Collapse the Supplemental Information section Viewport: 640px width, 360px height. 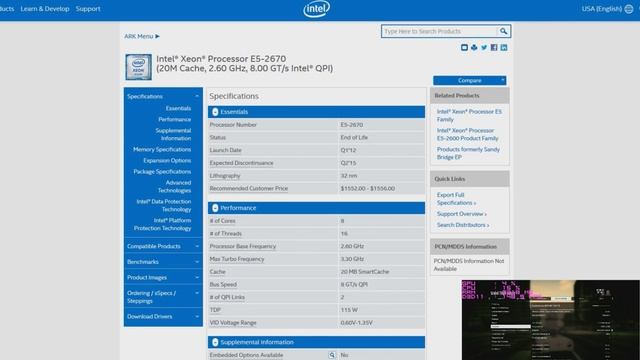(215, 342)
